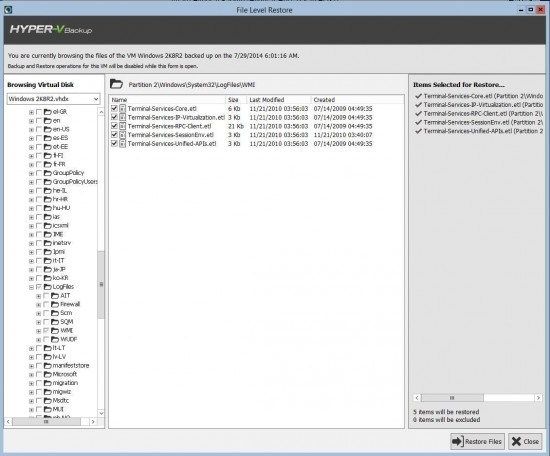Viewport: 550px width, 456px height.
Task: Click the SQM folder icon
Action: tap(55, 322)
